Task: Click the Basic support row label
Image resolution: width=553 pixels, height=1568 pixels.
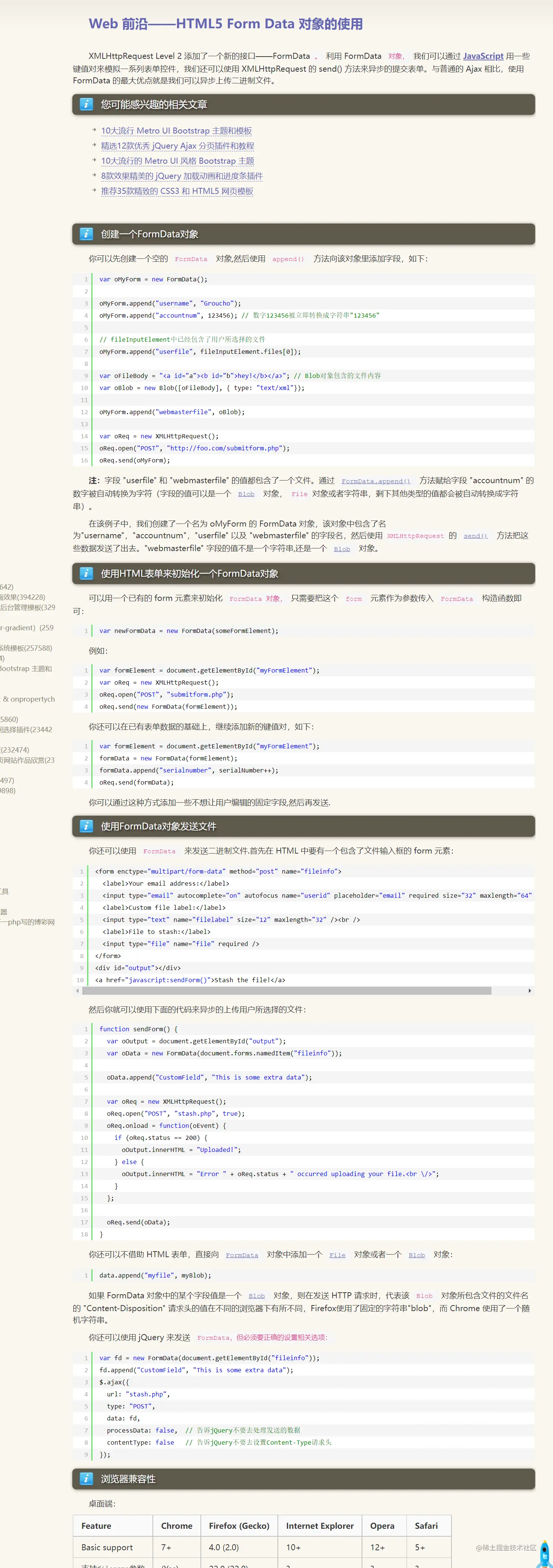Action: click(112, 1547)
